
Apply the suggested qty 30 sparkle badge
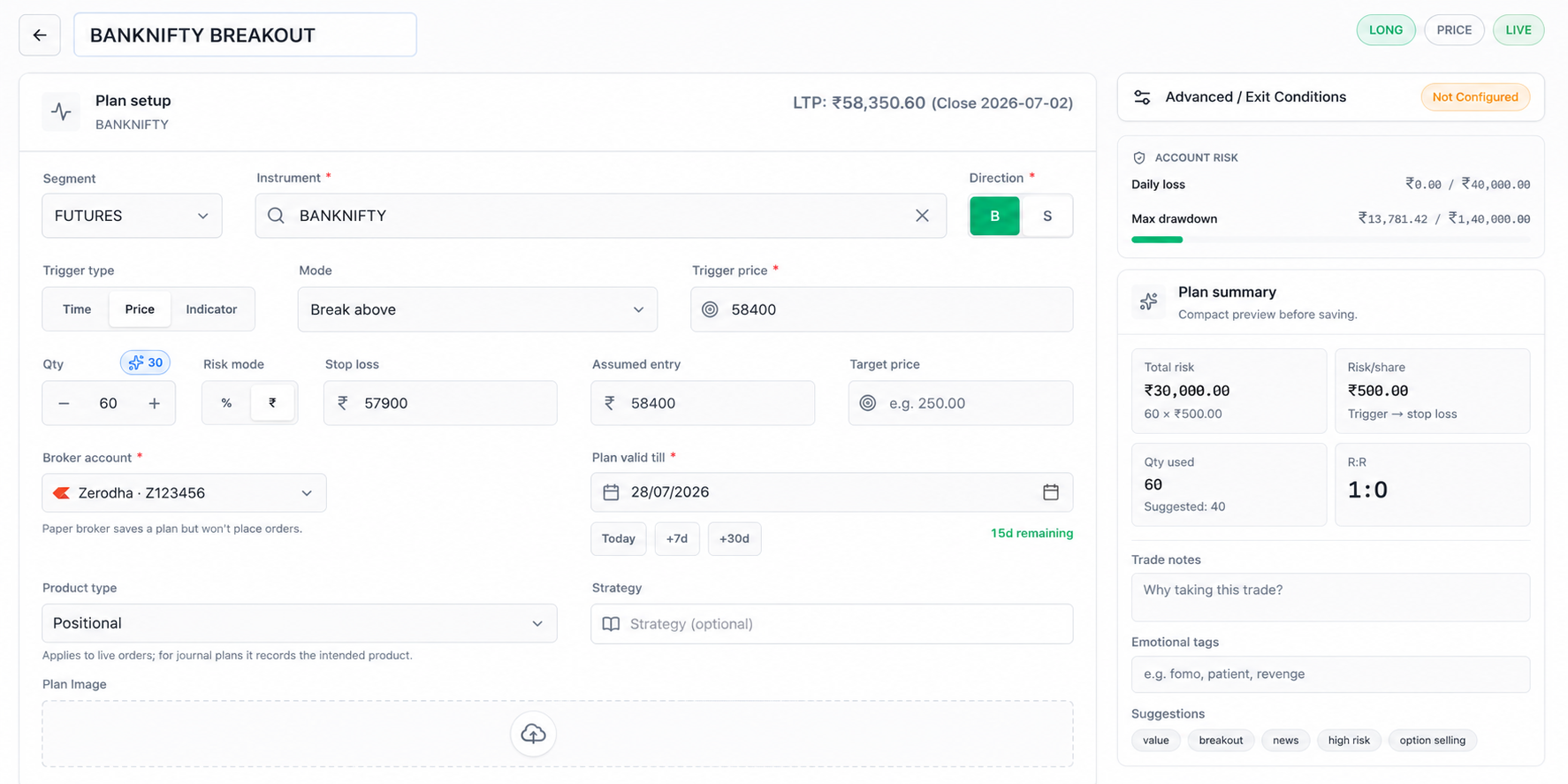click(146, 362)
